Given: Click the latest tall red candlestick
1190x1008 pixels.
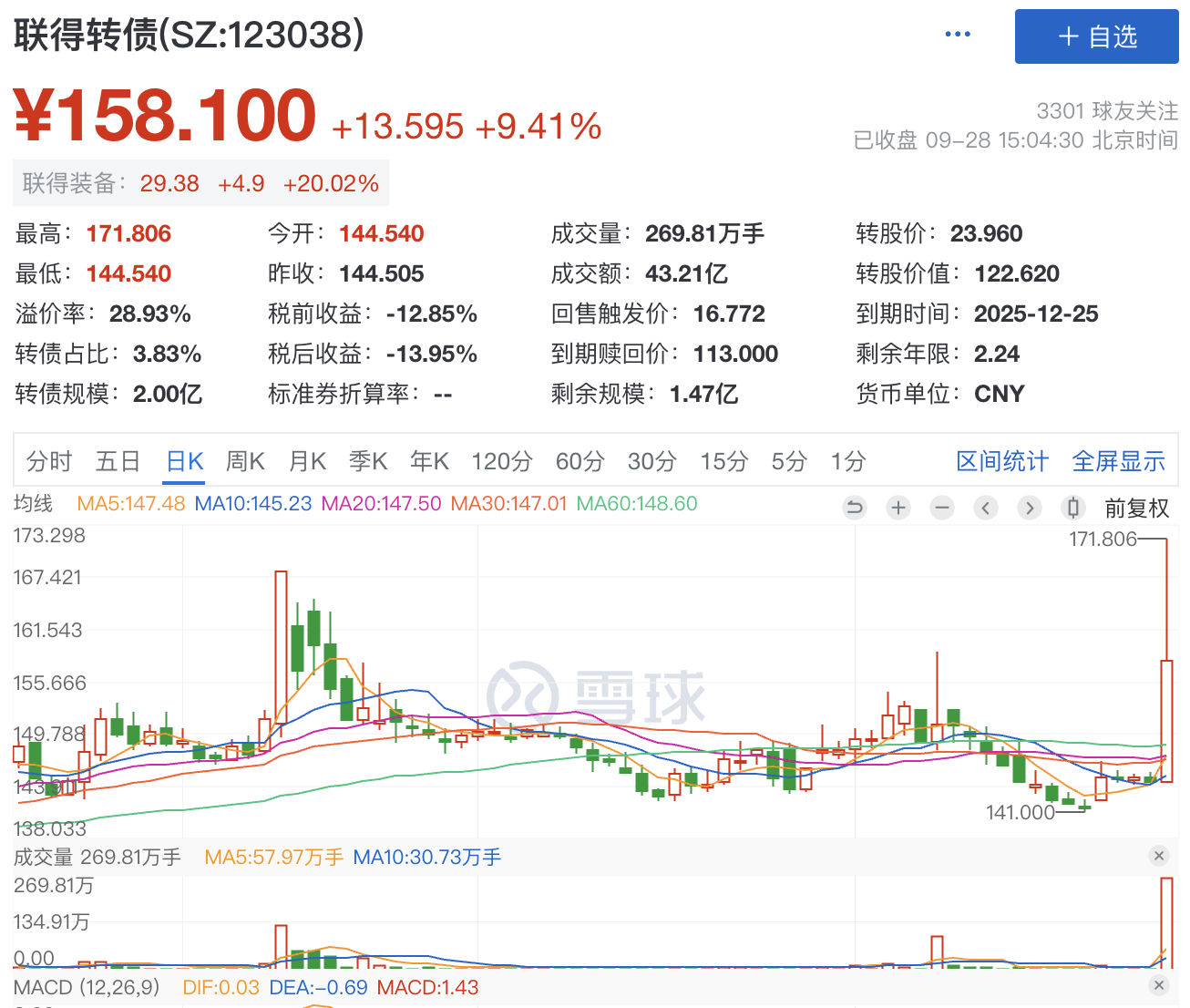Looking at the screenshot, I should point(1166,720).
